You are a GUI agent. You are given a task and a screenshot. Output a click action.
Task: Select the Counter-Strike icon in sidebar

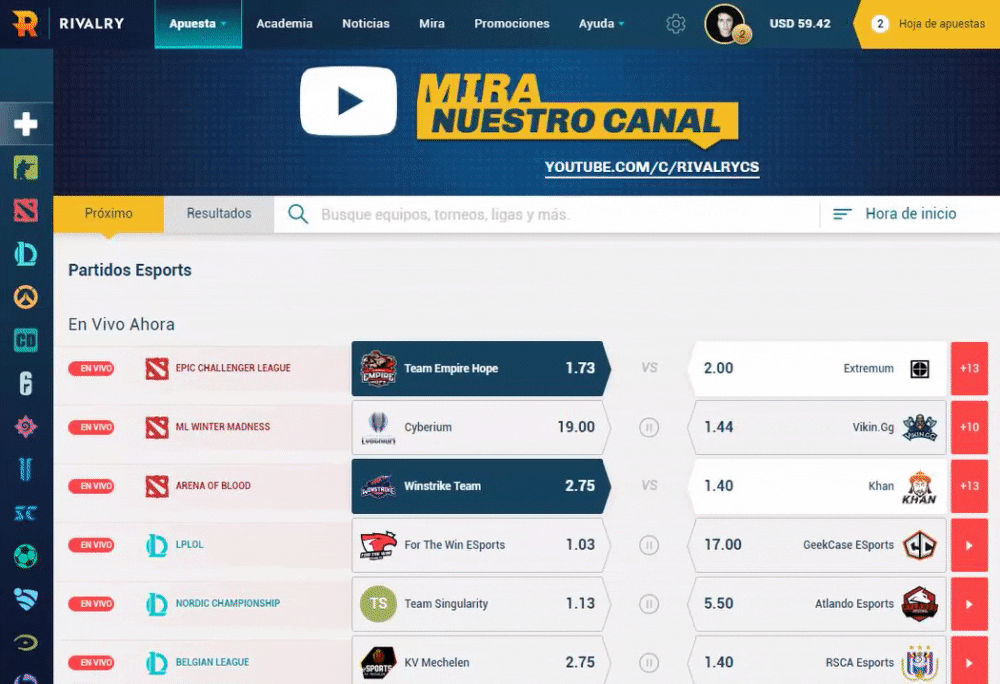(26, 168)
